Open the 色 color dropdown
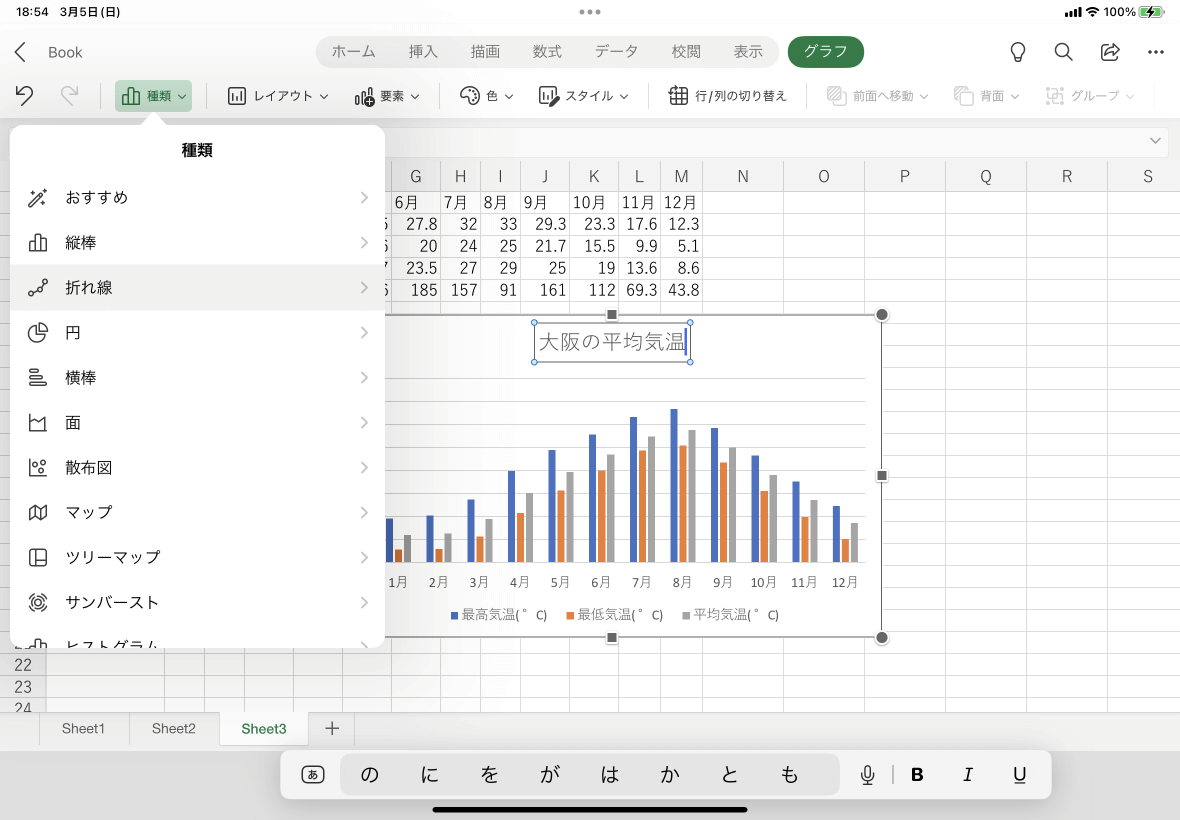1180x820 pixels. [486, 96]
